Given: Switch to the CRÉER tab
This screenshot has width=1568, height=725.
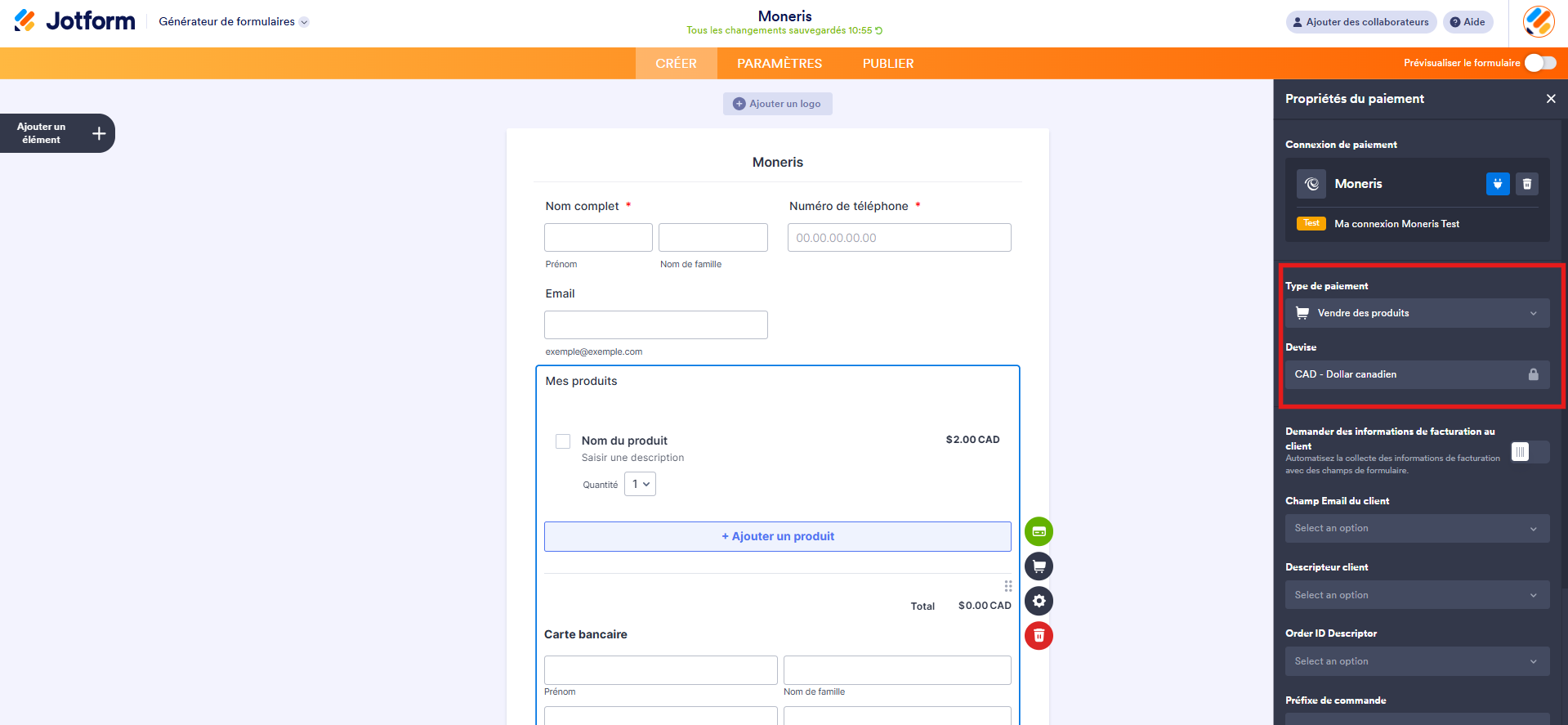Looking at the screenshot, I should [x=676, y=64].
